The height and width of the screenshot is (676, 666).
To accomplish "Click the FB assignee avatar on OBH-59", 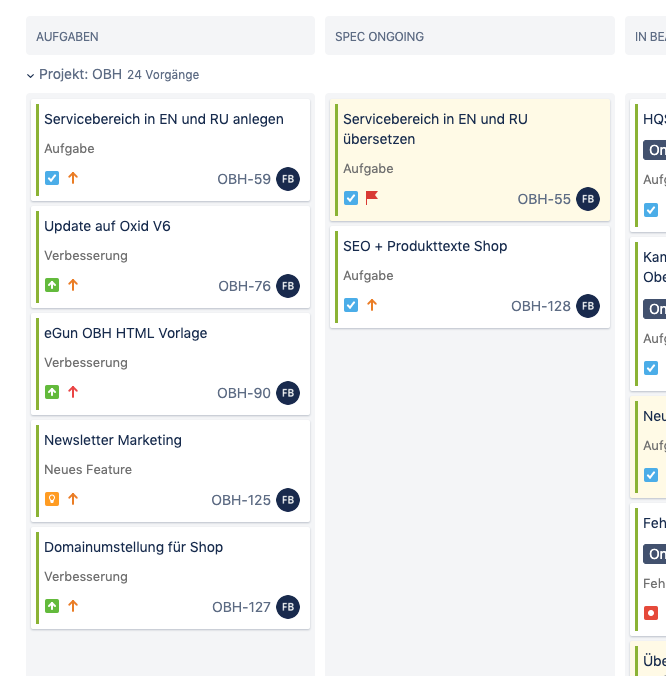I will click(x=288, y=179).
